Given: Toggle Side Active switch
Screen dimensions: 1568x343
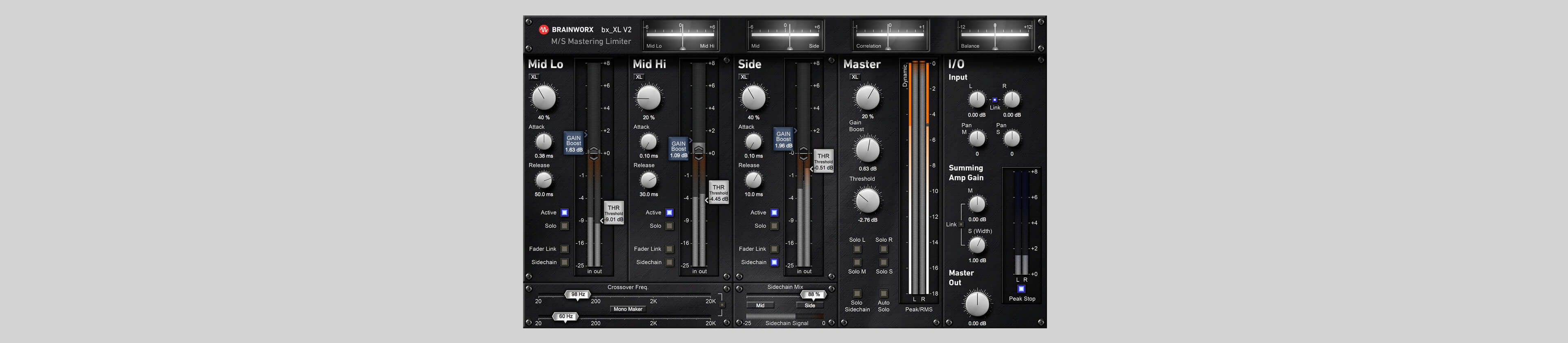Looking at the screenshot, I should [774, 212].
